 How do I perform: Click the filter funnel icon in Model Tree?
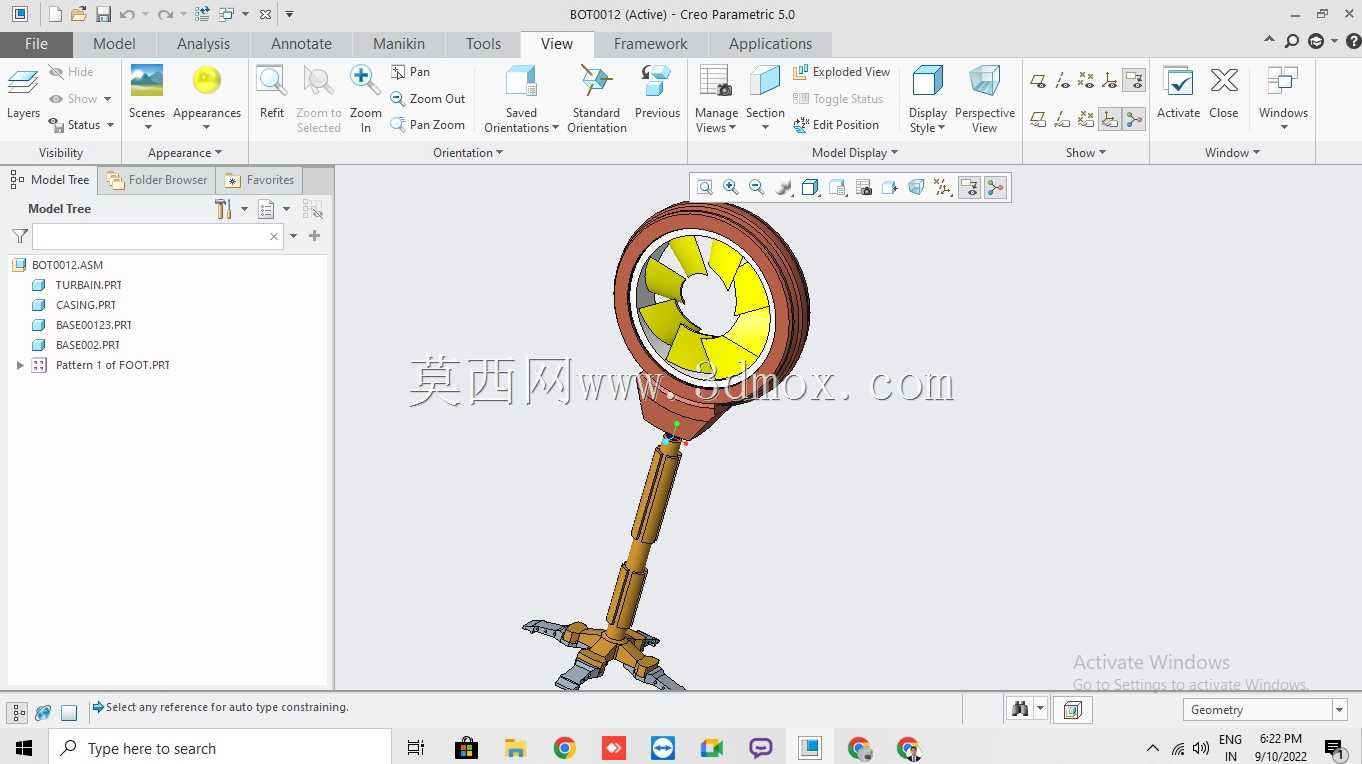point(20,236)
